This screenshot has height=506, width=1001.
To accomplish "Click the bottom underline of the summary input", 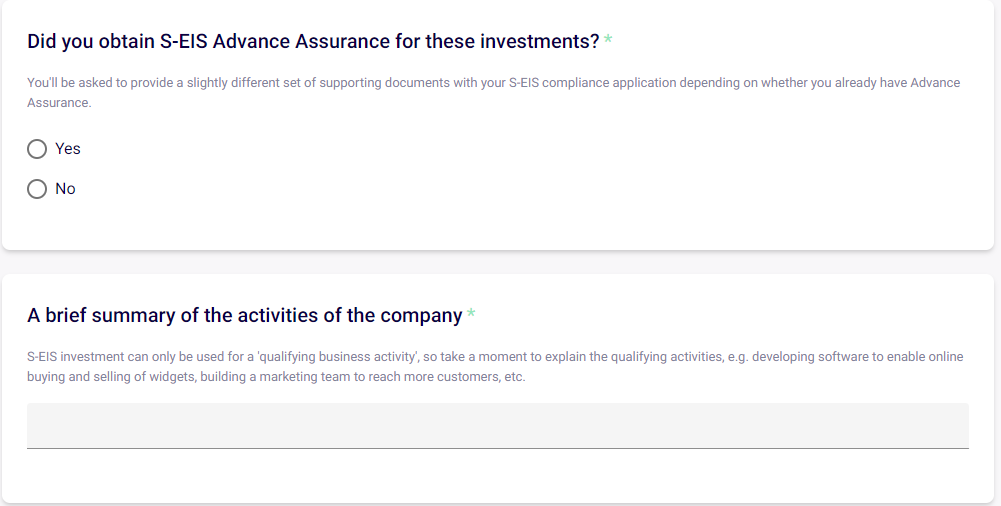I will 498,449.
